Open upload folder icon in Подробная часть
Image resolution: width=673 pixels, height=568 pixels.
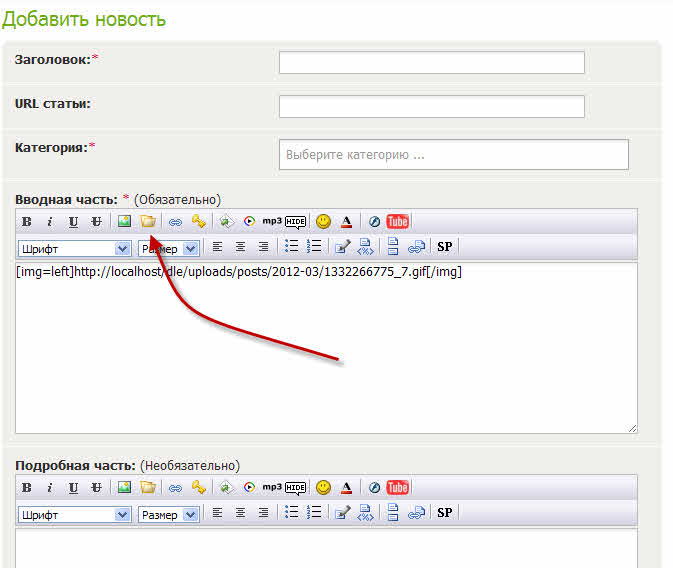pyautogui.click(x=148, y=488)
